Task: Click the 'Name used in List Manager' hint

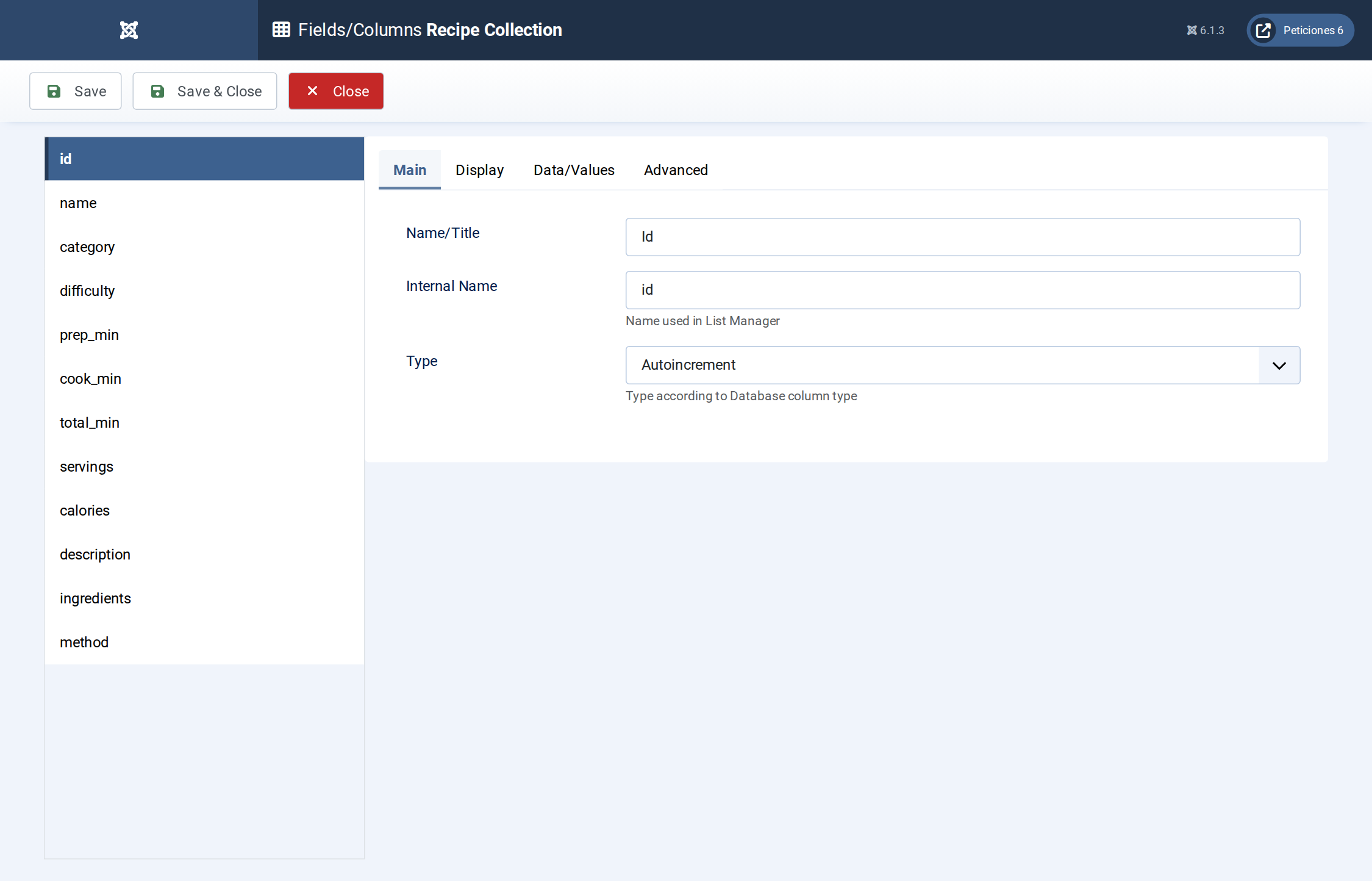Action: [x=702, y=321]
